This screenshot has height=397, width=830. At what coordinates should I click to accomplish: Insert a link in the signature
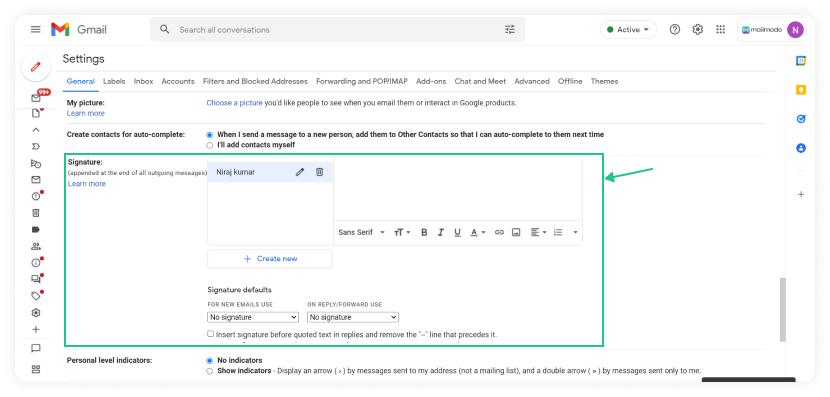[499, 232]
